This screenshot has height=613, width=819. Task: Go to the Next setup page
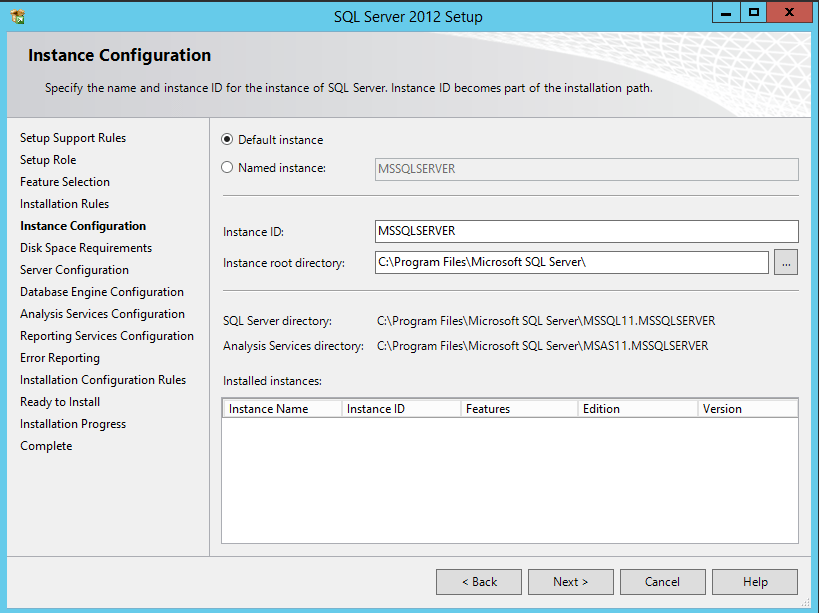click(x=570, y=582)
